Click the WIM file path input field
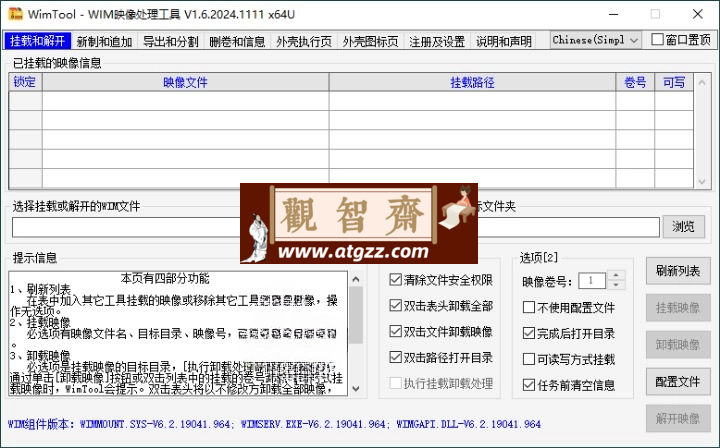This screenshot has width=720, height=448. (x=126, y=227)
